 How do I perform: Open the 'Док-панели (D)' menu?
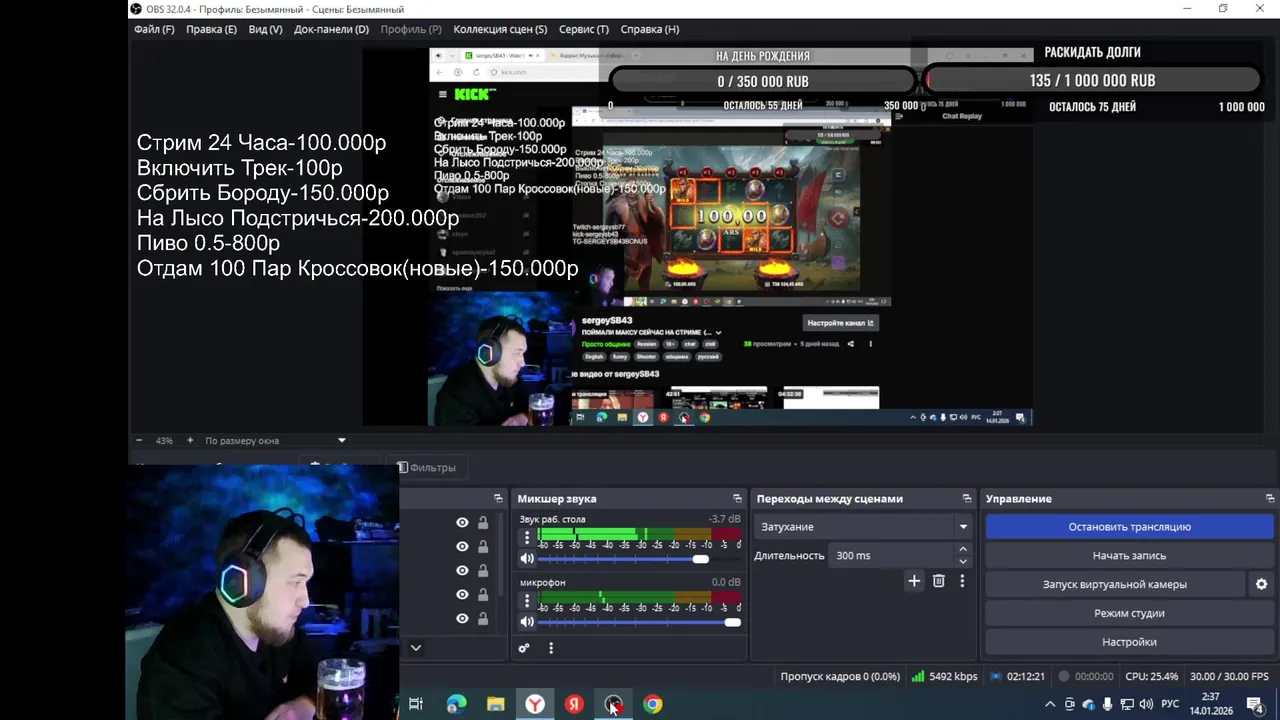pyautogui.click(x=331, y=29)
